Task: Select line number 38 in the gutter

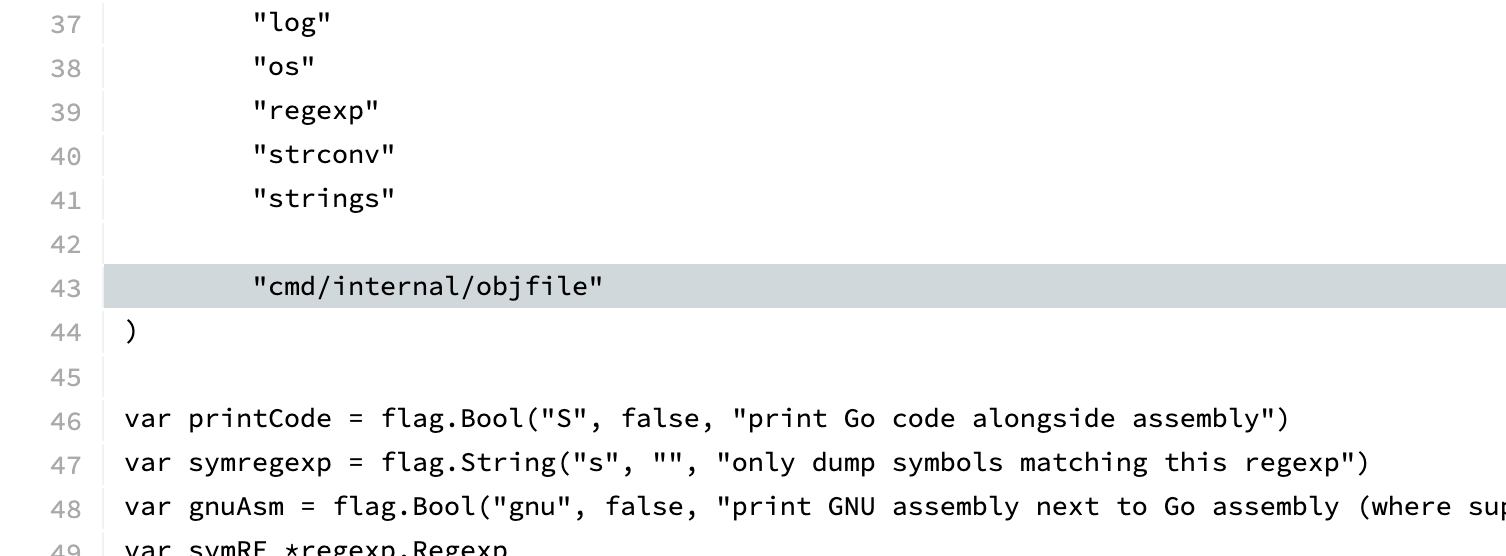Action: [x=66, y=68]
